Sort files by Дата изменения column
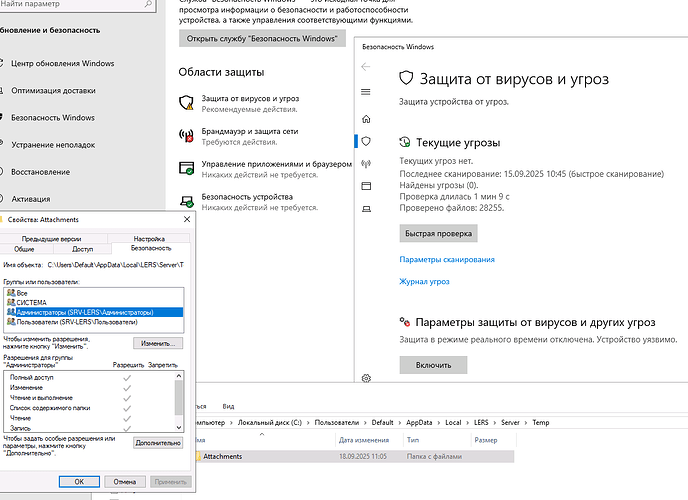This screenshot has height=500, width=688. pos(365,440)
